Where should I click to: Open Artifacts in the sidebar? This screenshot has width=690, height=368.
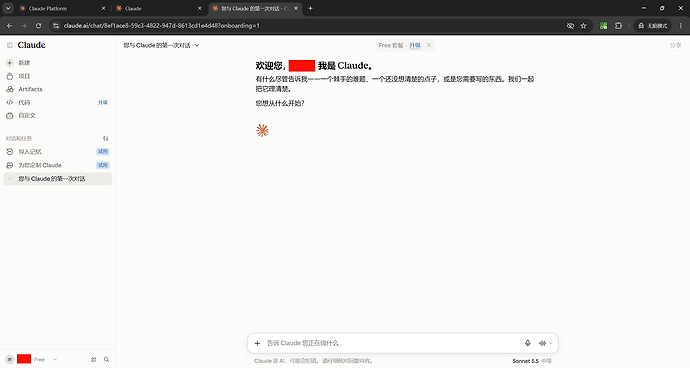pyautogui.click(x=58, y=89)
